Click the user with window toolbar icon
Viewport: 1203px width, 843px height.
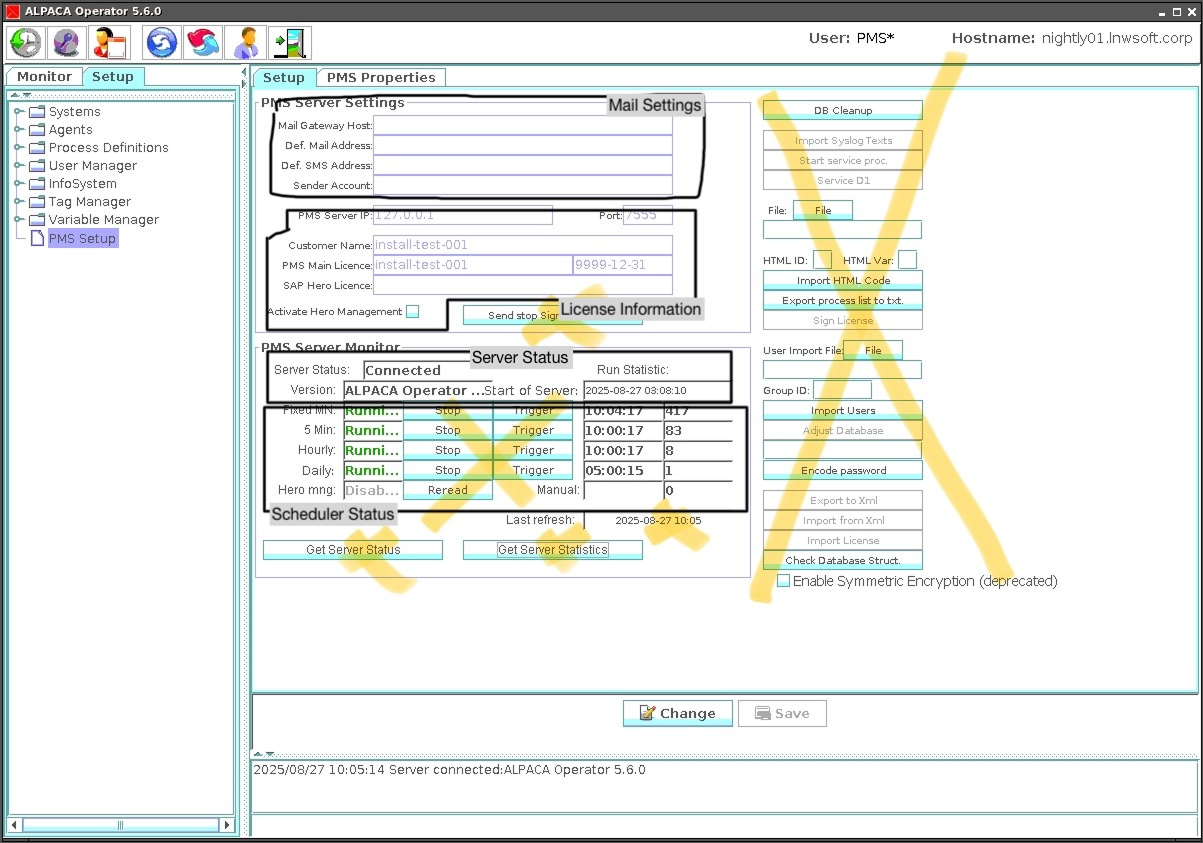[x=108, y=43]
